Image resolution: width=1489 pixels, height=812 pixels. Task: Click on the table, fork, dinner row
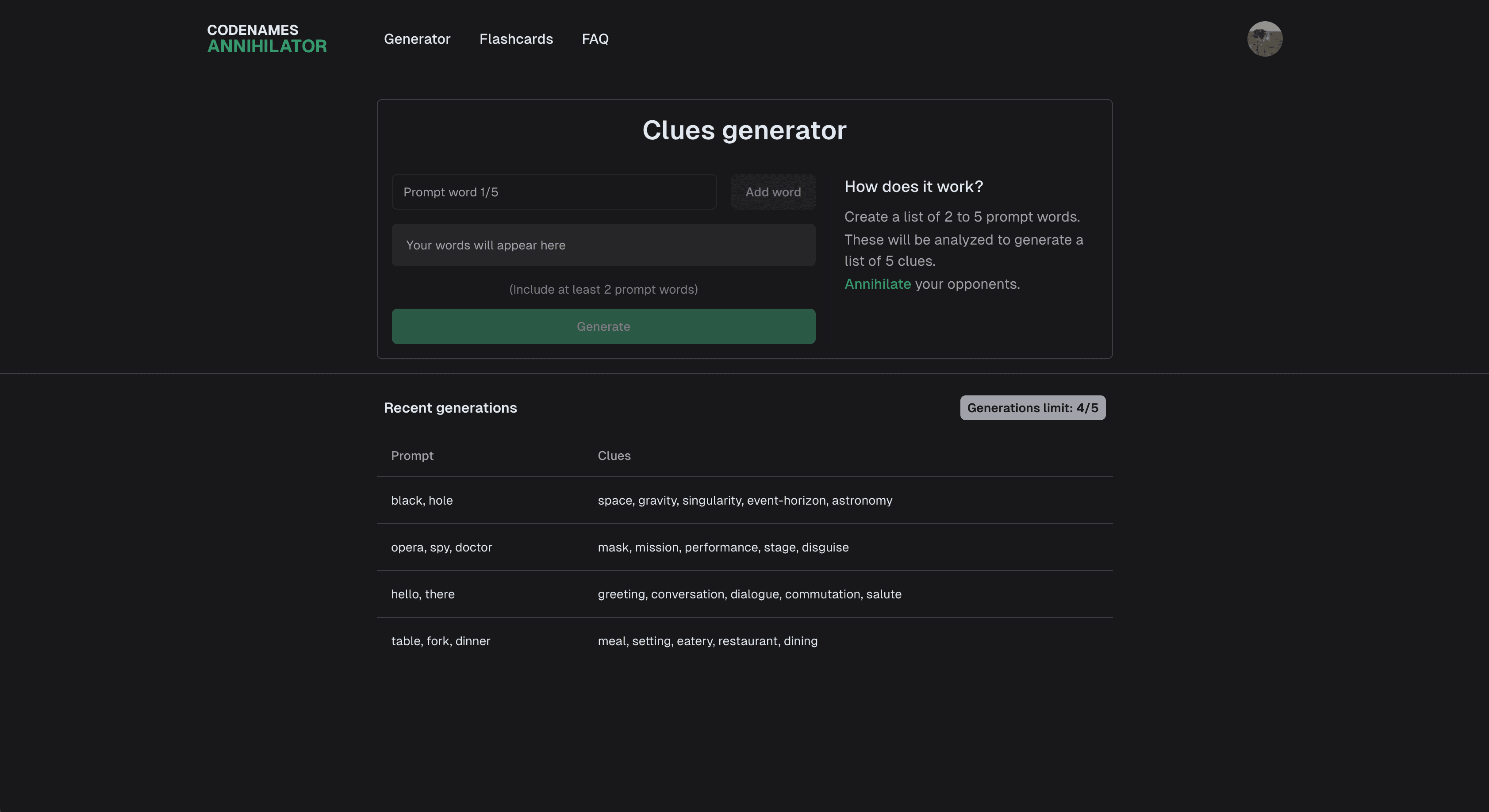coord(744,641)
